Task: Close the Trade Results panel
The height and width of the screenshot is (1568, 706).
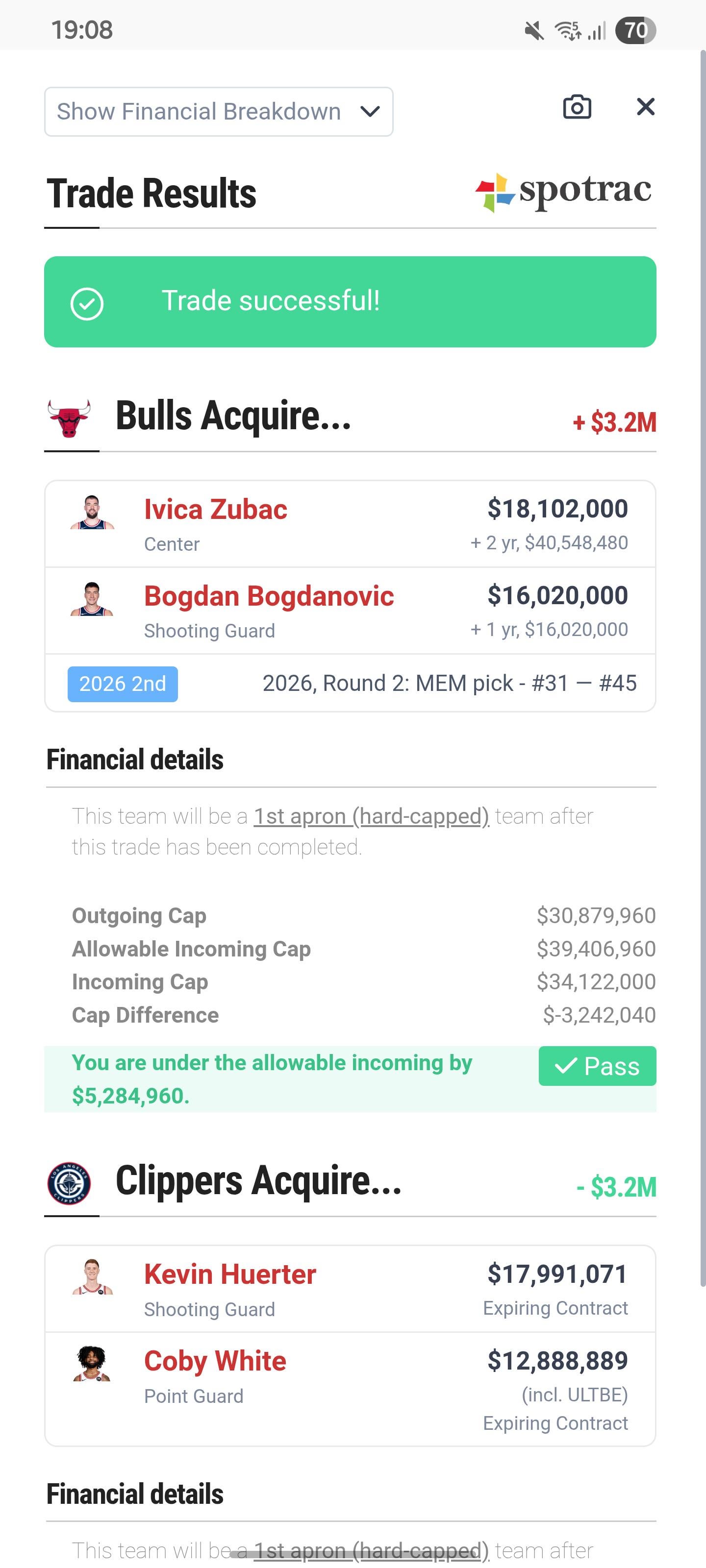Action: [x=645, y=107]
